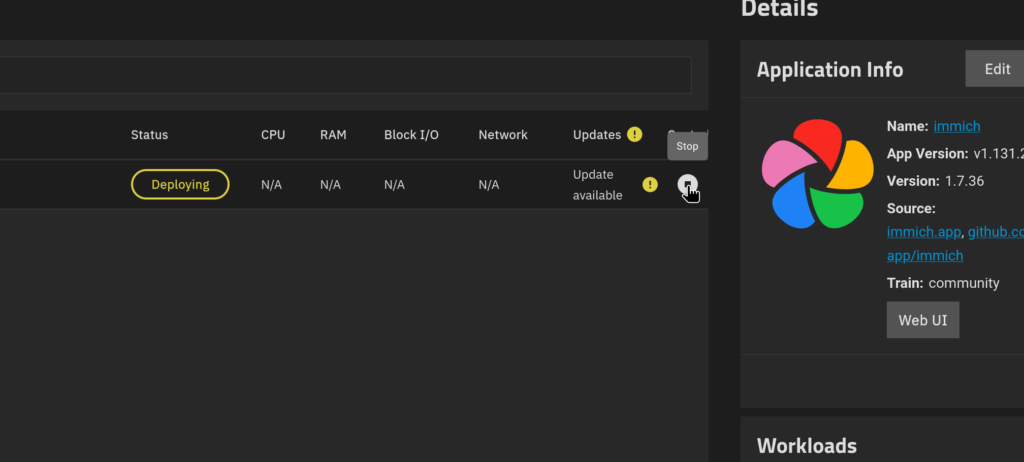Screen dimensions: 1024x462
Task: Open the github.co source link
Action: 995,232
